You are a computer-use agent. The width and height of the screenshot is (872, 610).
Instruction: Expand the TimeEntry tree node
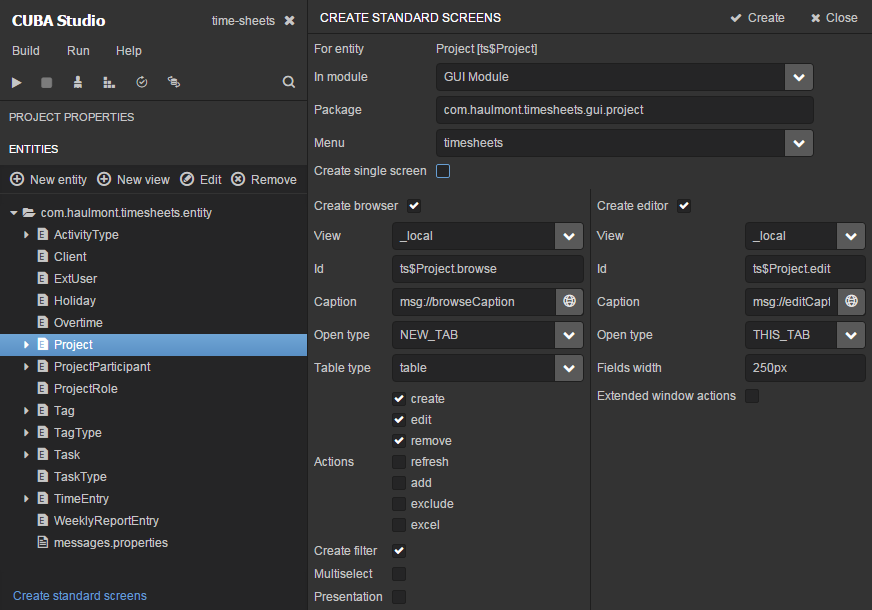tap(26, 498)
